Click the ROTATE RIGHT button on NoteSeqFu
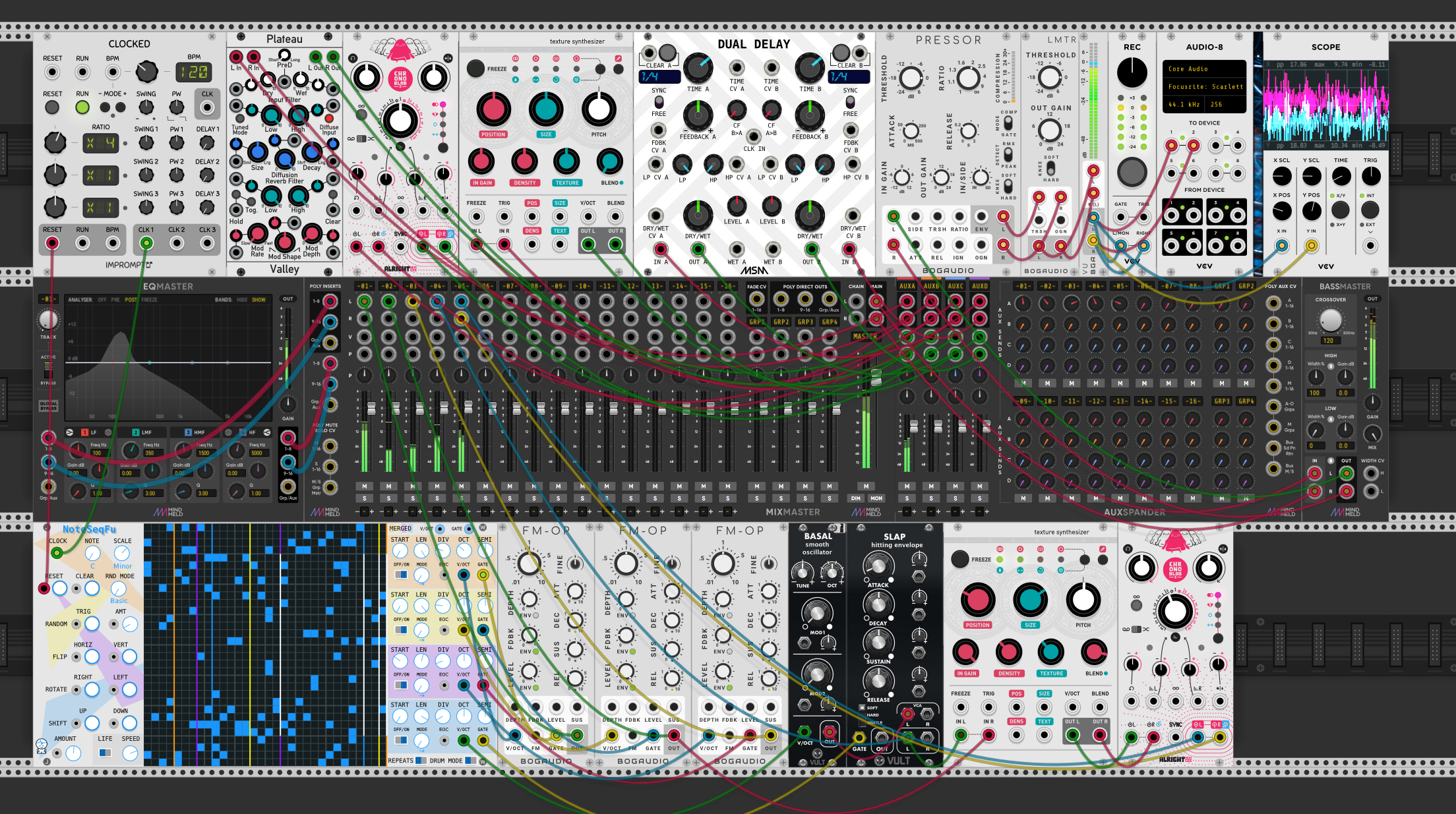The width and height of the screenshot is (1456, 814). coord(92,689)
